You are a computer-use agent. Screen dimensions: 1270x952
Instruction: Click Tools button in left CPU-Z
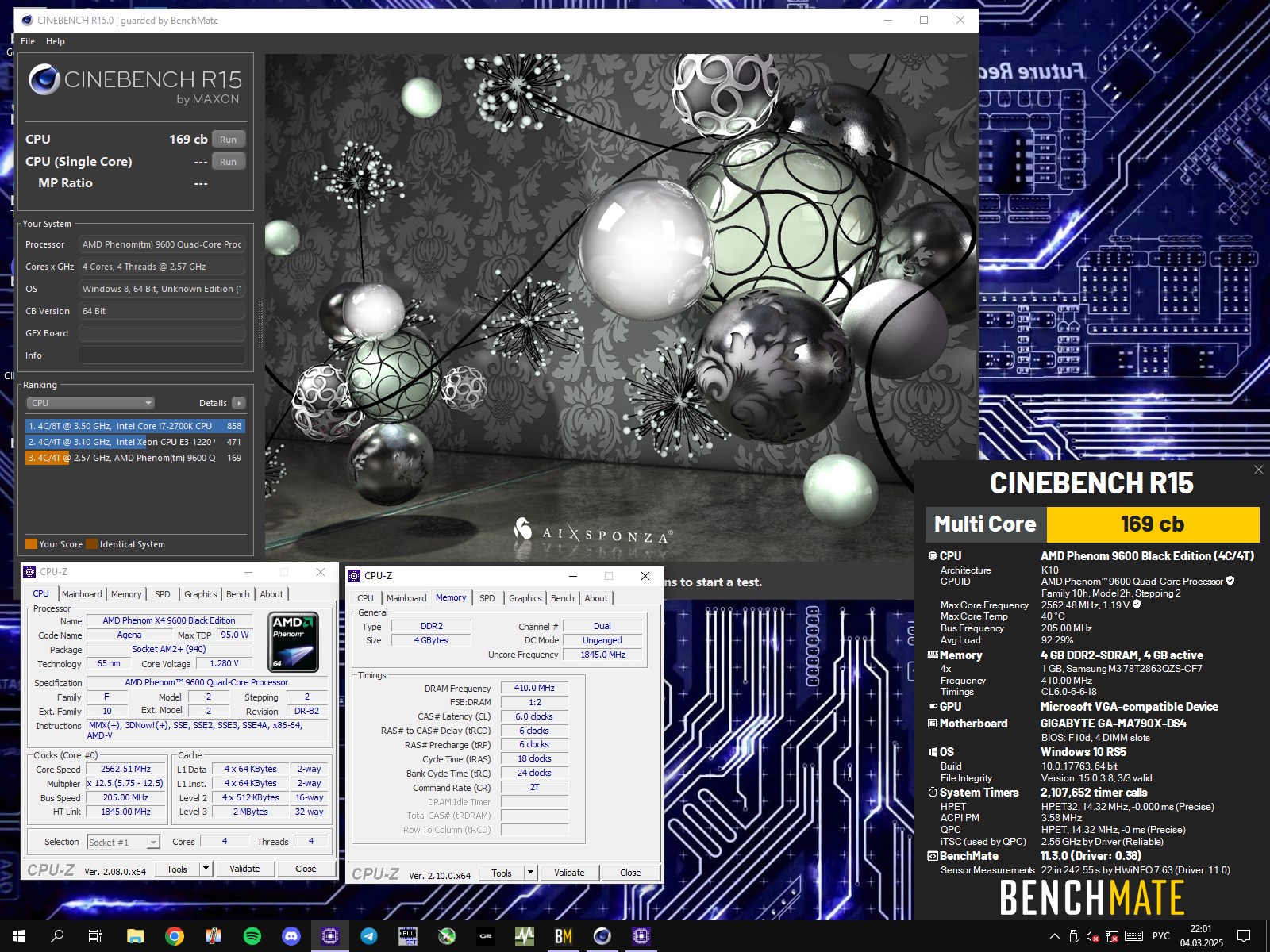coord(177,869)
